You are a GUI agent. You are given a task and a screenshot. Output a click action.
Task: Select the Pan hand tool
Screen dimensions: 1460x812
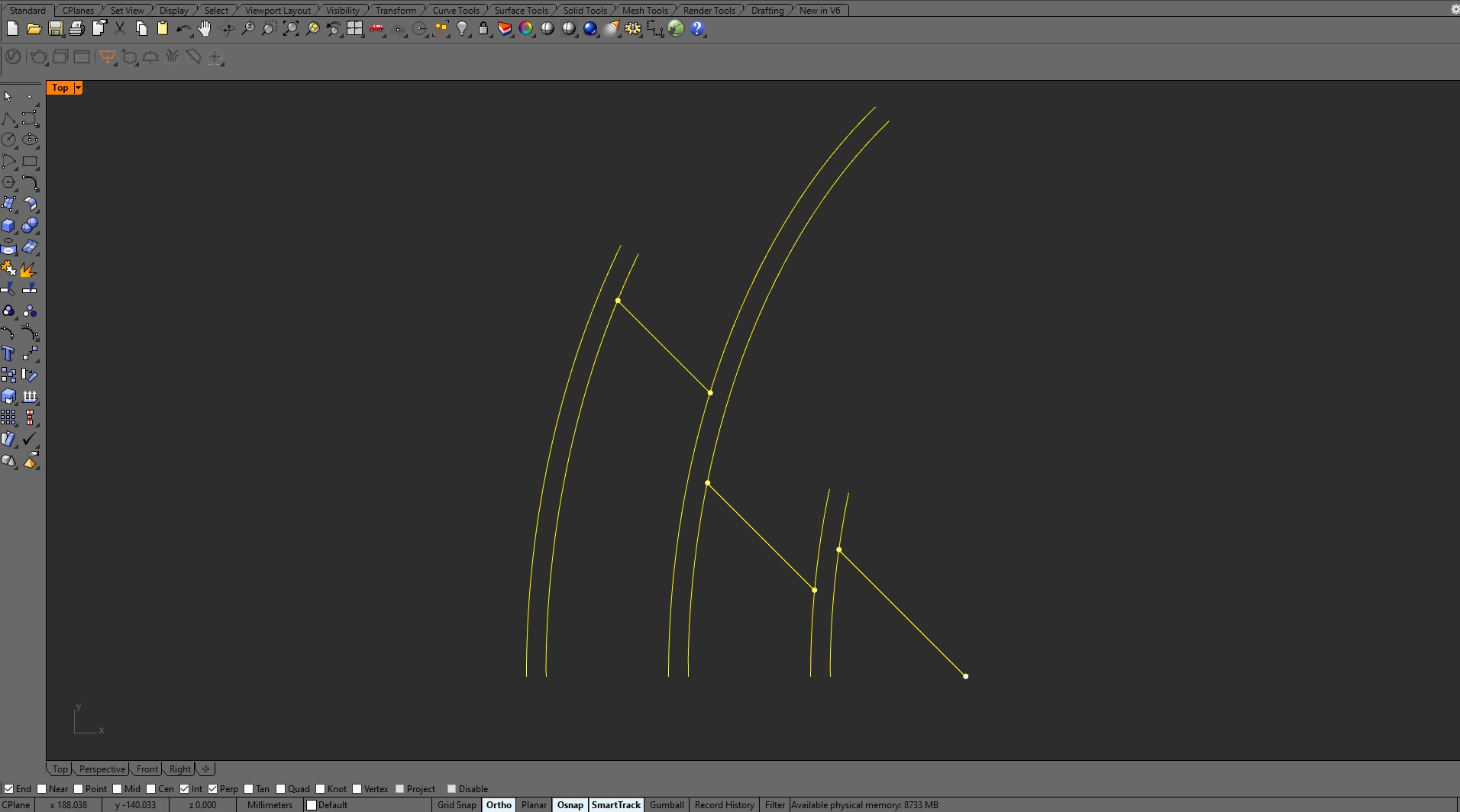click(x=205, y=29)
